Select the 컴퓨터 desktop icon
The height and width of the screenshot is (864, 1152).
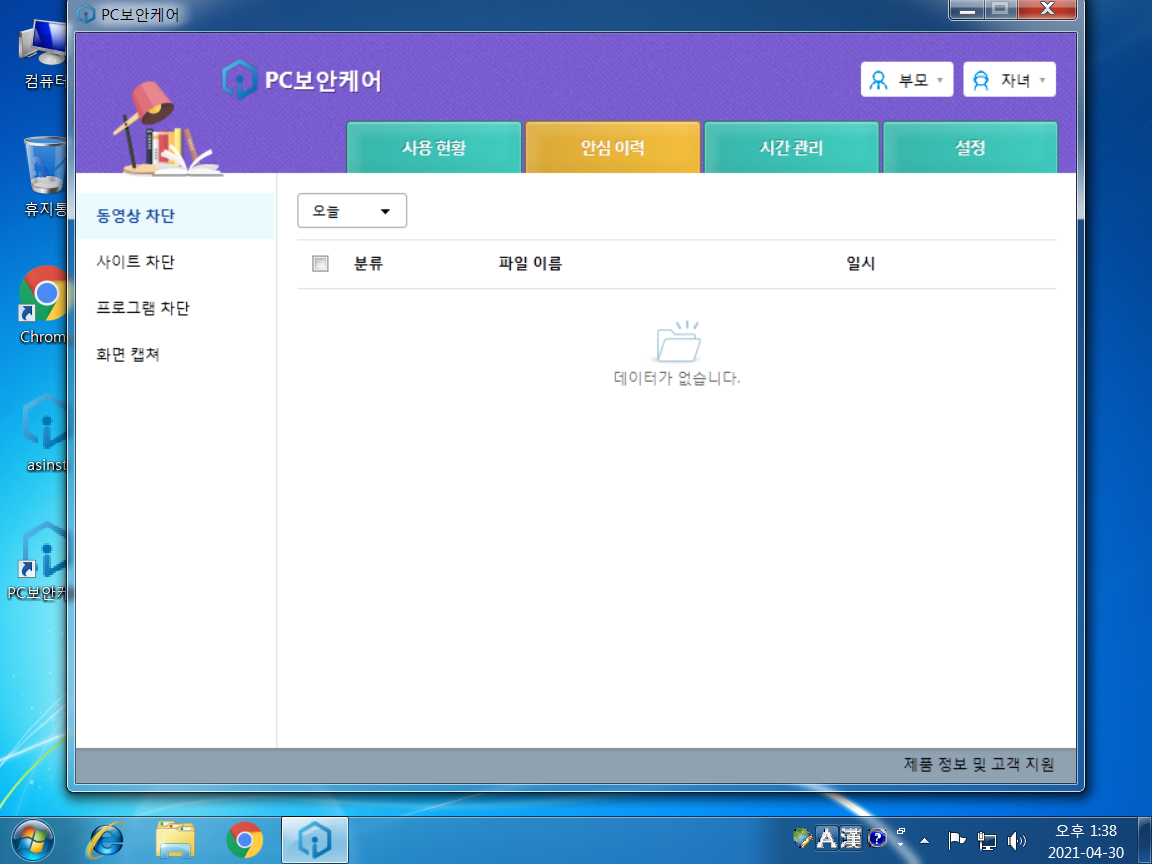pyautogui.click(x=43, y=54)
